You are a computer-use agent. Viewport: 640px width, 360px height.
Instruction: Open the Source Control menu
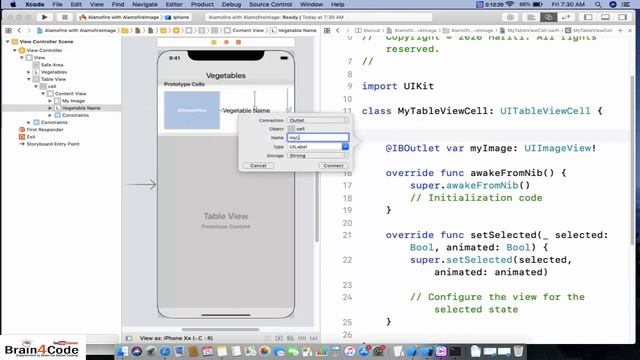271,4
